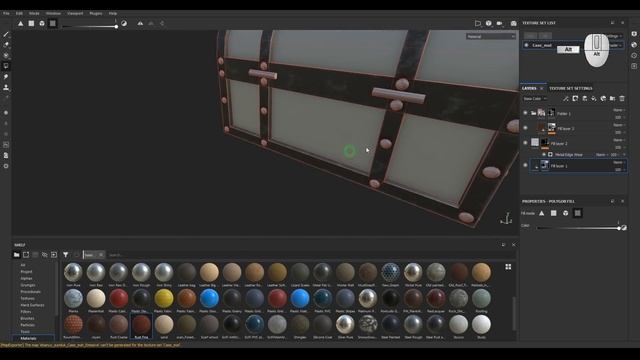Choose triangle fill mode in top toolbar
Screen dimensions: 640x360
click(20, 24)
